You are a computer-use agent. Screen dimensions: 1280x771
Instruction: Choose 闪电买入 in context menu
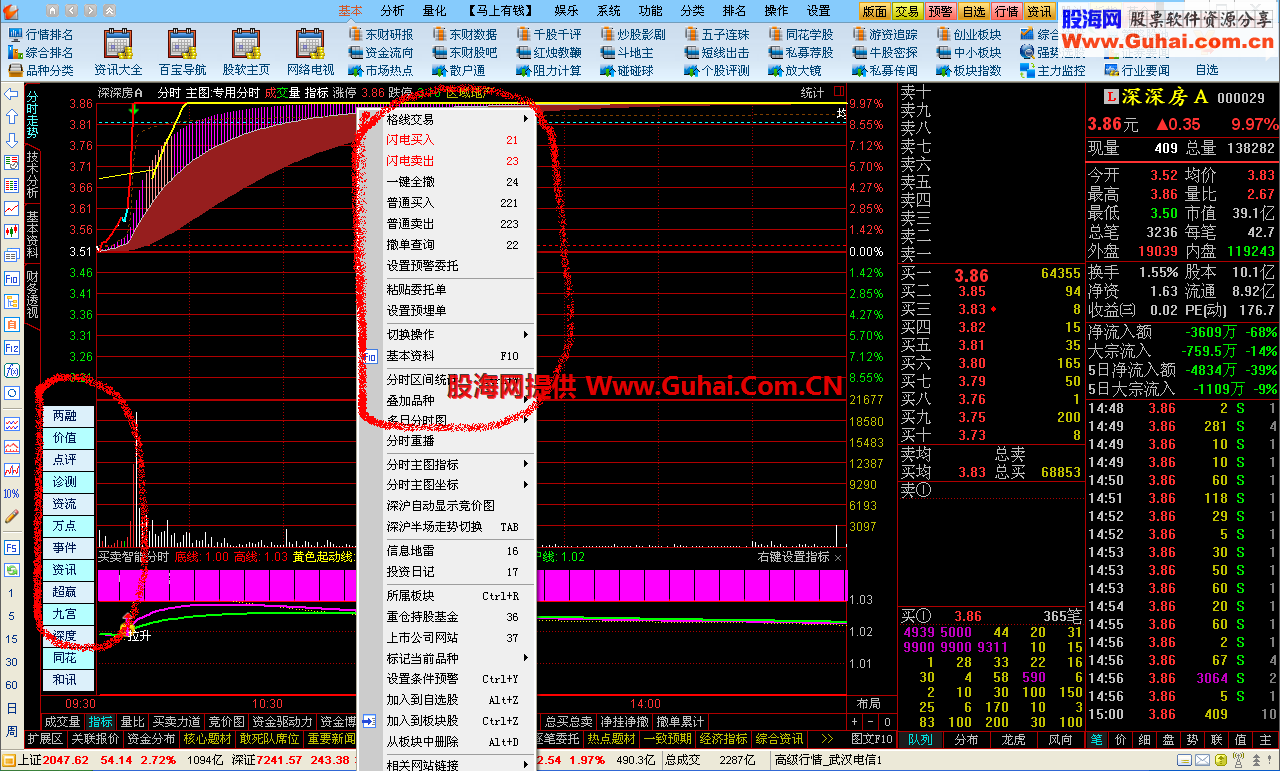457,140
